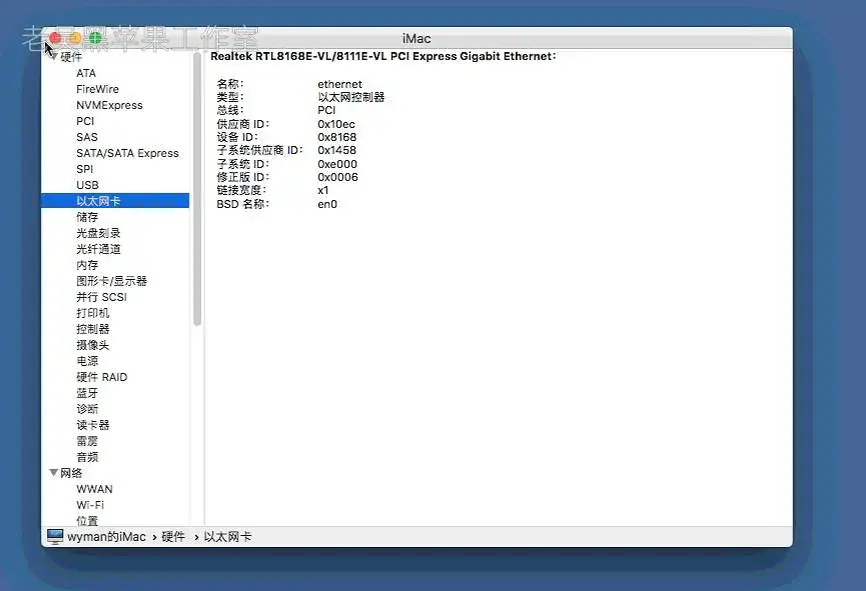Click the link width value x1
Viewport: 866px width, 591px height.
323,191
